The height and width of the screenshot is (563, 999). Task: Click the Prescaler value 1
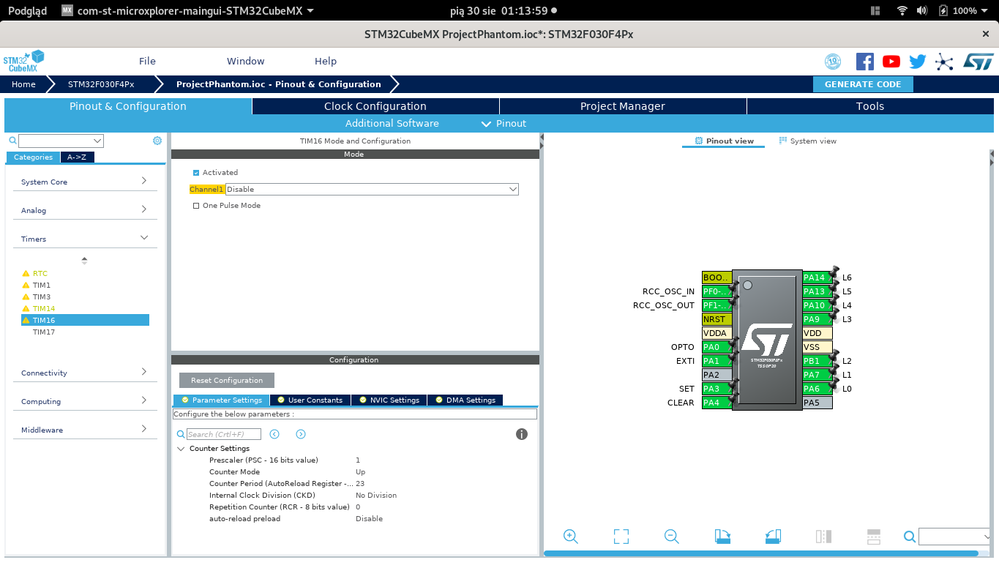357,460
